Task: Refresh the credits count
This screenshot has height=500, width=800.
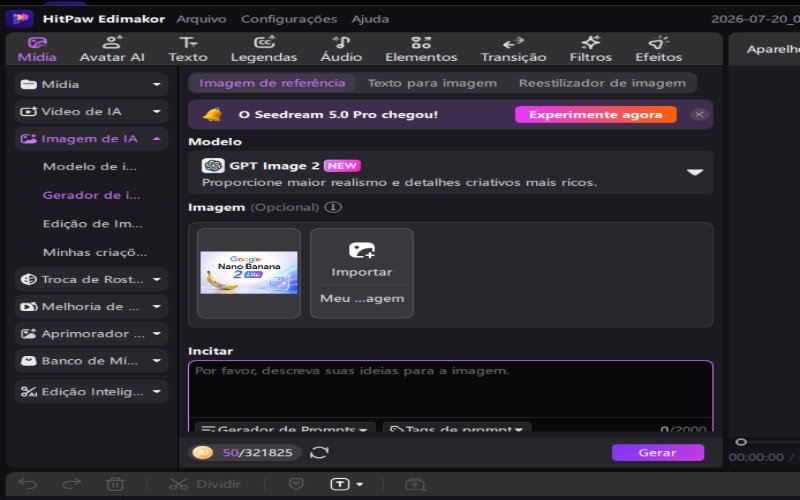Action: (x=319, y=453)
